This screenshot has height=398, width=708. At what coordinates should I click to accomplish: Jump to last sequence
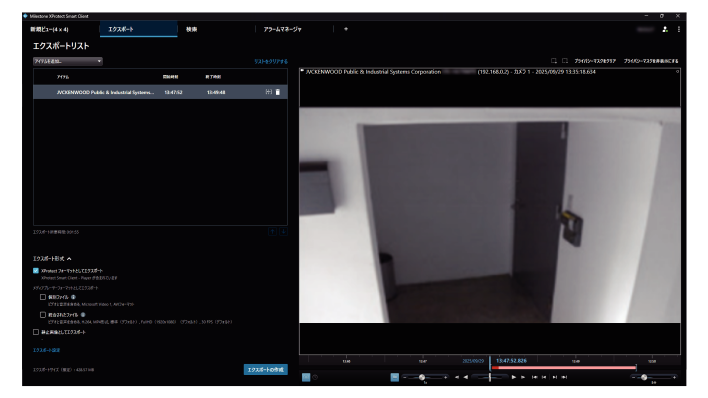coord(564,377)
